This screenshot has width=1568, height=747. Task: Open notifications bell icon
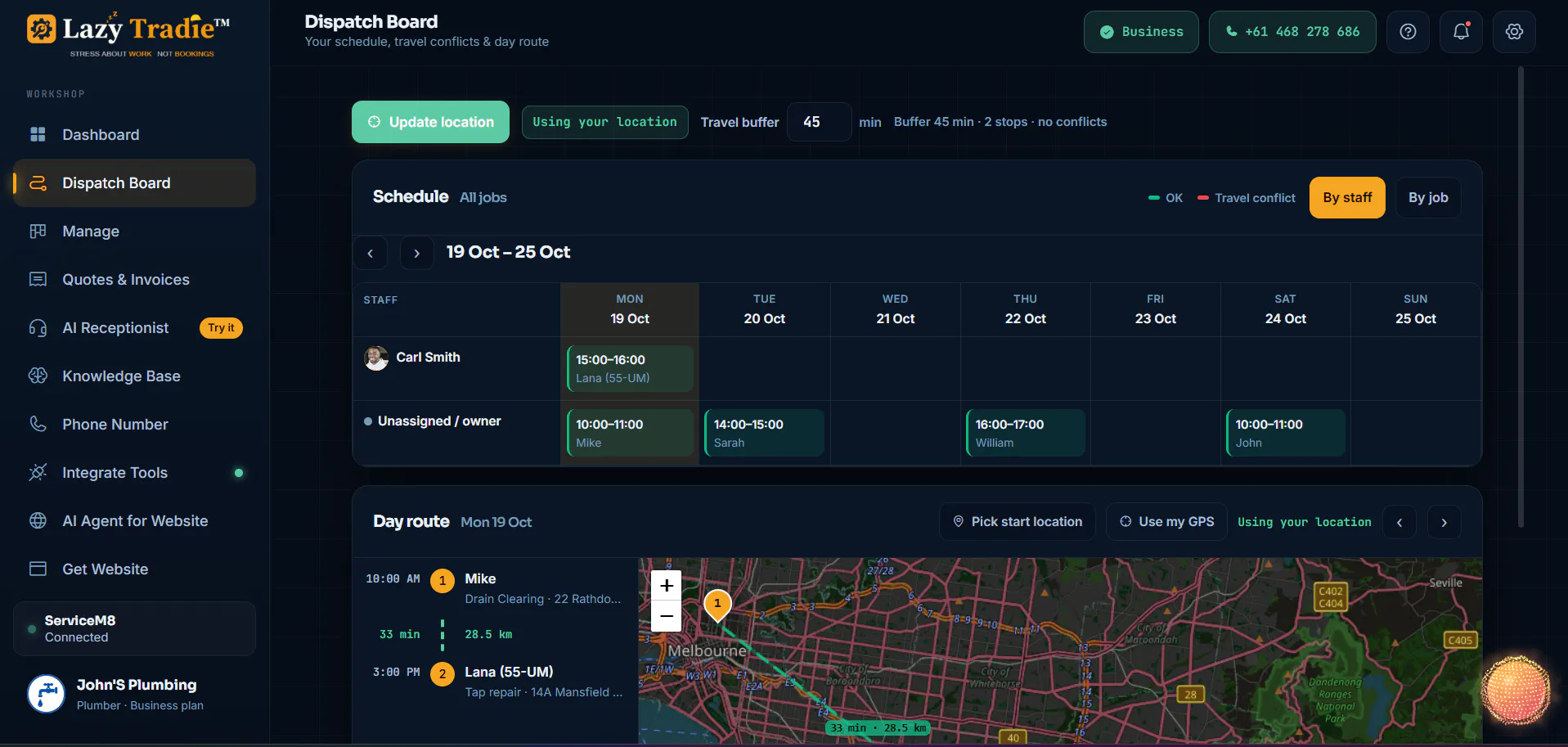(x=1461, y=32)
